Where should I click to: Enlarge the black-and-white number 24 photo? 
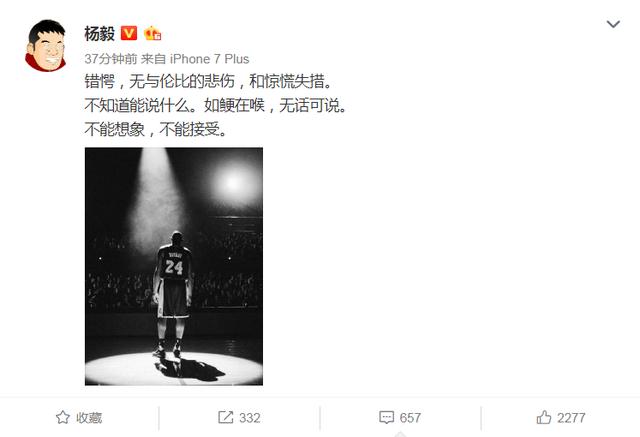pos(174,266)
